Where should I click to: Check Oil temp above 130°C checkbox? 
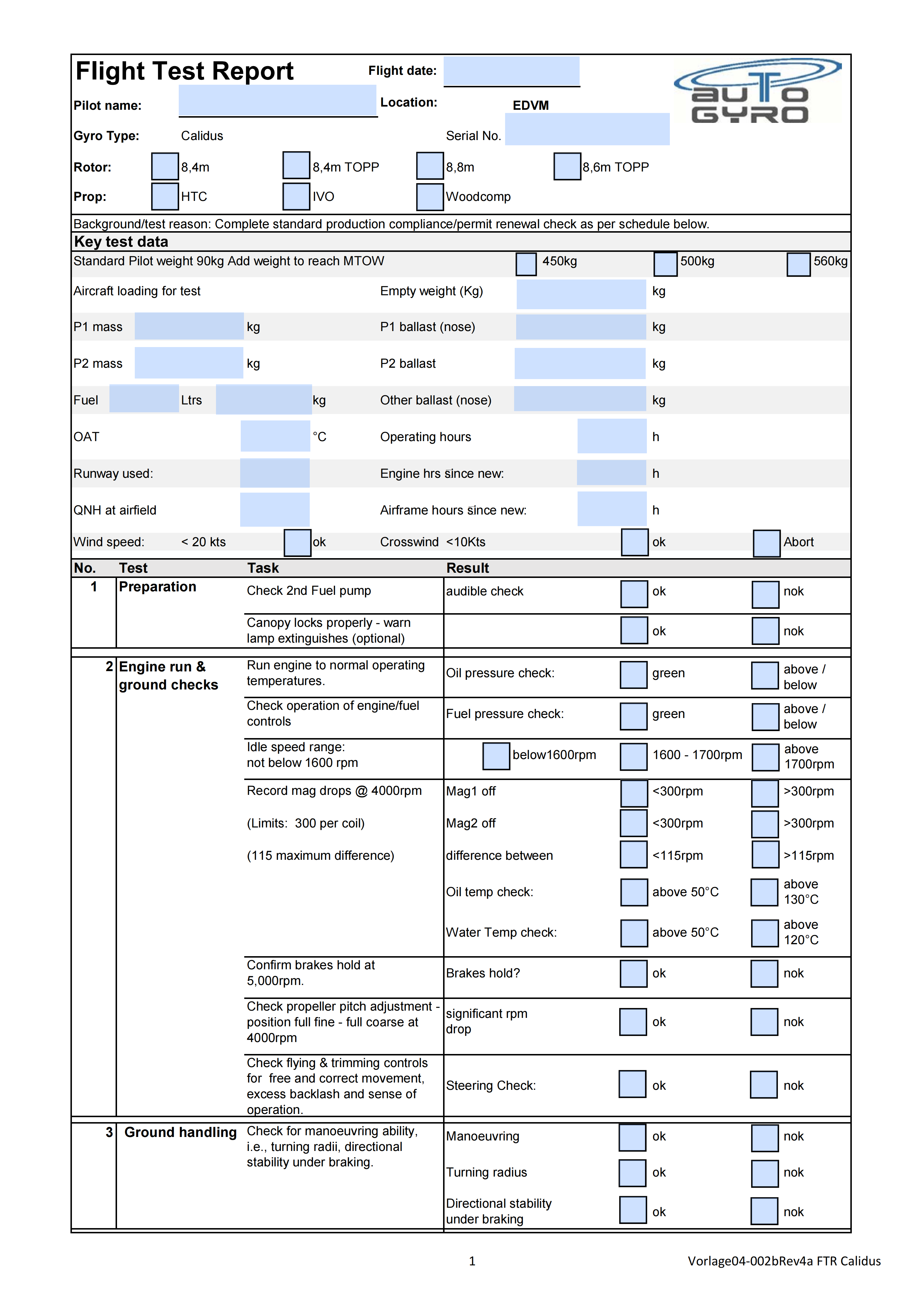point(764,892)
